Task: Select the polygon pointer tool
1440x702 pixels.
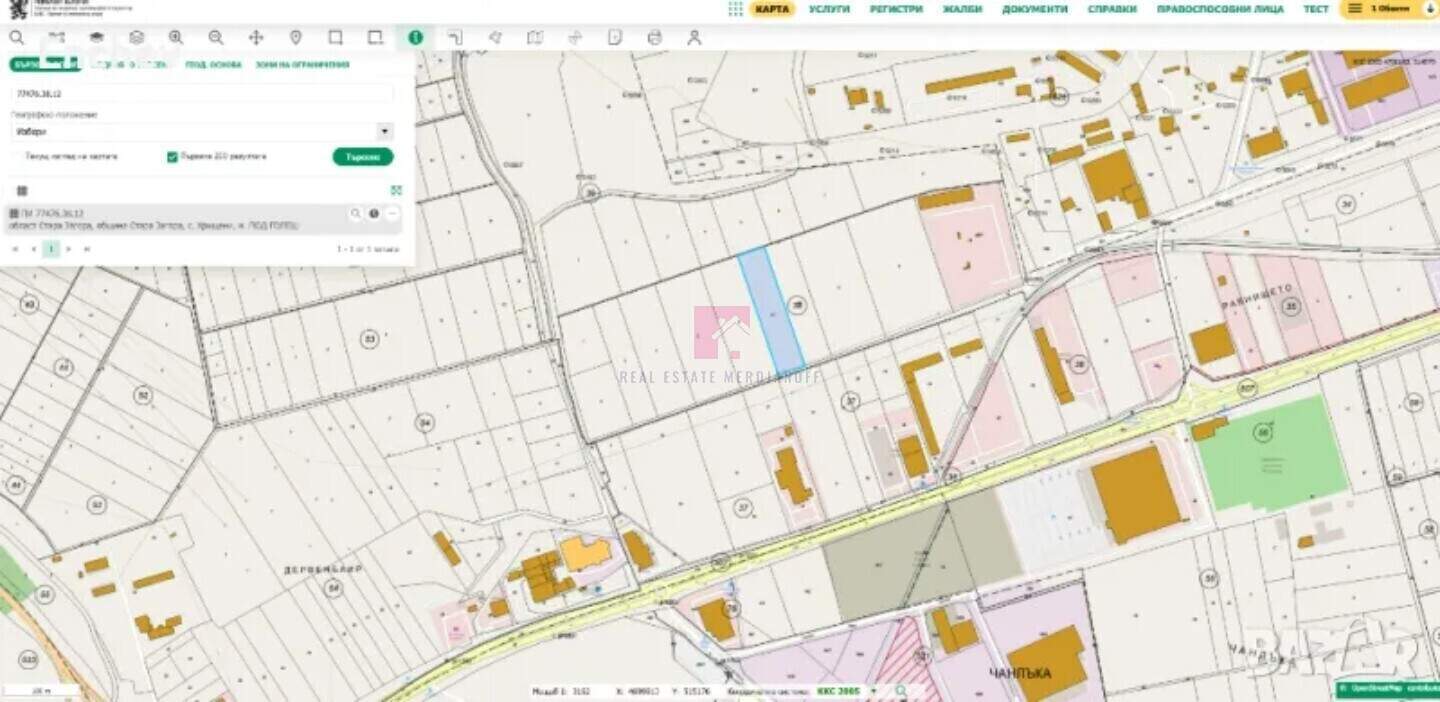Action: 495,38
